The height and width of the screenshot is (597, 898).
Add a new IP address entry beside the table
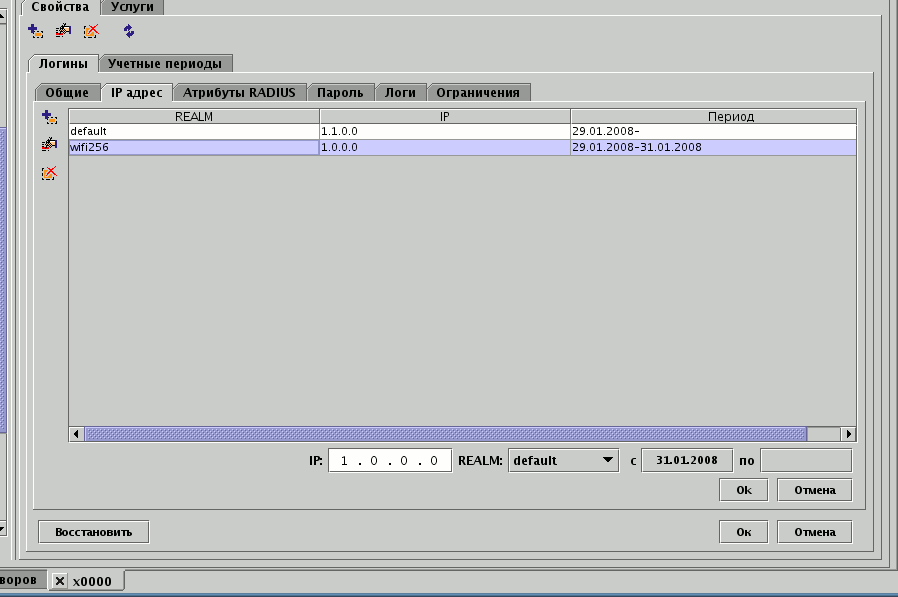pos(49,118)
